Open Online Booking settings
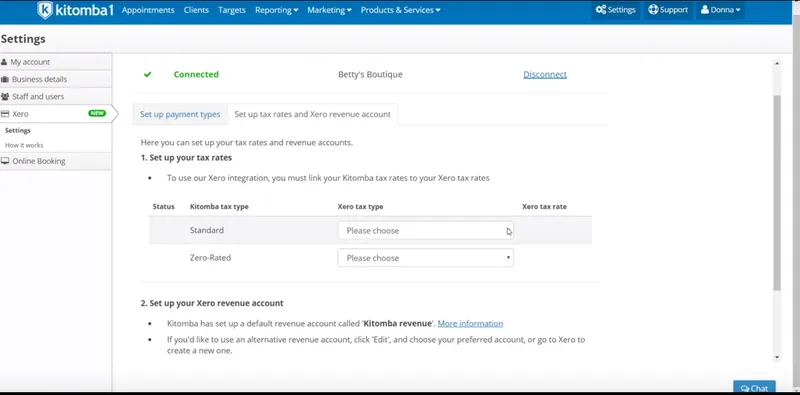 pyautogui.click(x=56, y=161)
